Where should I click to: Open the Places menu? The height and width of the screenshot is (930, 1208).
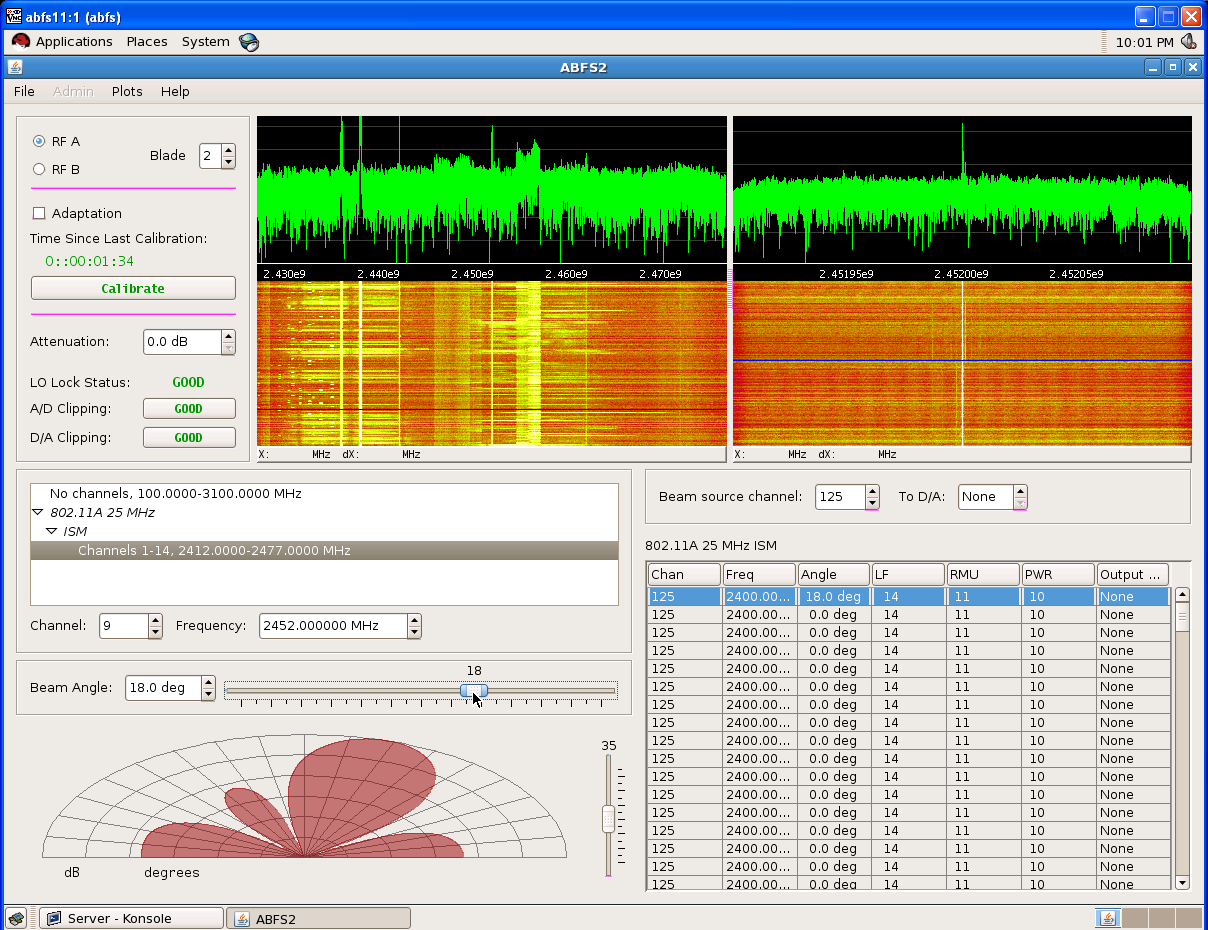tap(147, 42)
